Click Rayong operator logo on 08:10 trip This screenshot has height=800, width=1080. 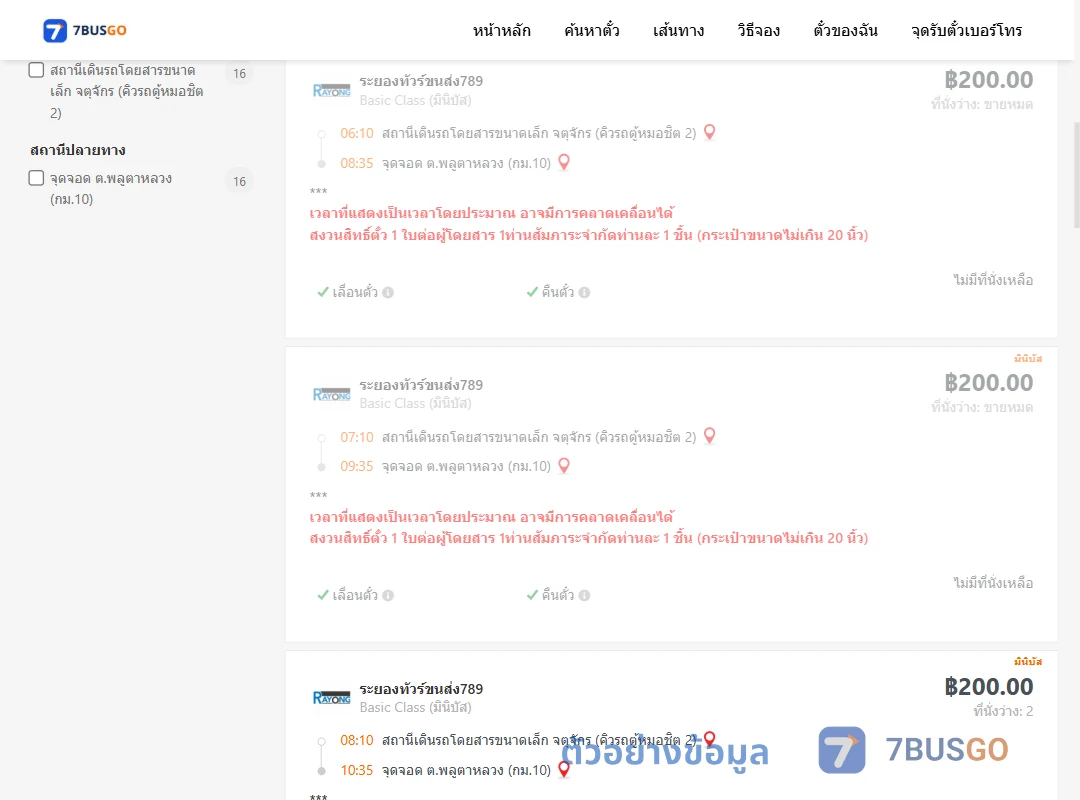pos(331,697)
